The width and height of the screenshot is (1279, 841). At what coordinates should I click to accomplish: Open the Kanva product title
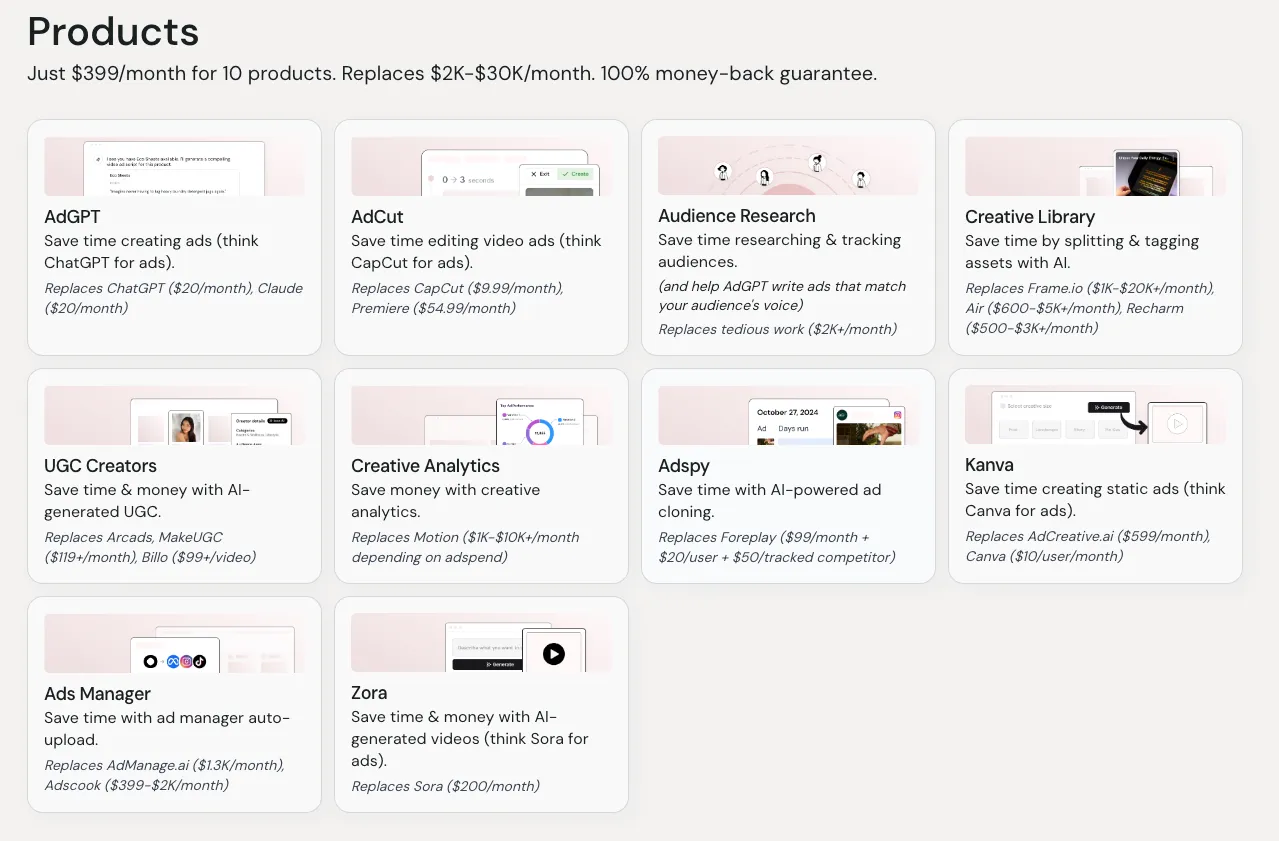(989, 465)
